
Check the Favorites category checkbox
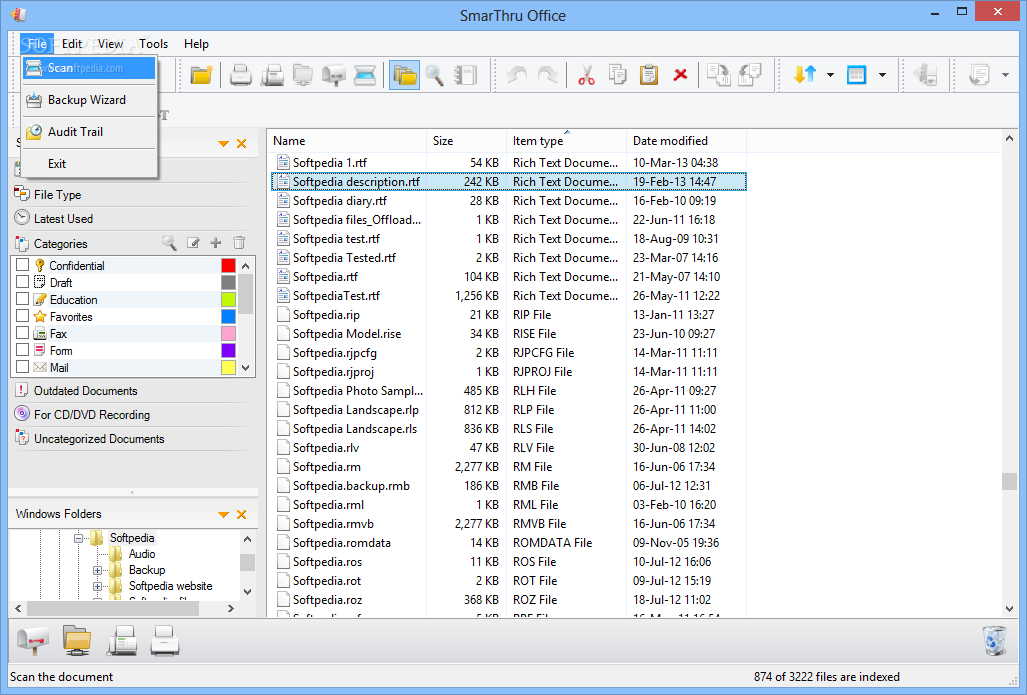22,316
